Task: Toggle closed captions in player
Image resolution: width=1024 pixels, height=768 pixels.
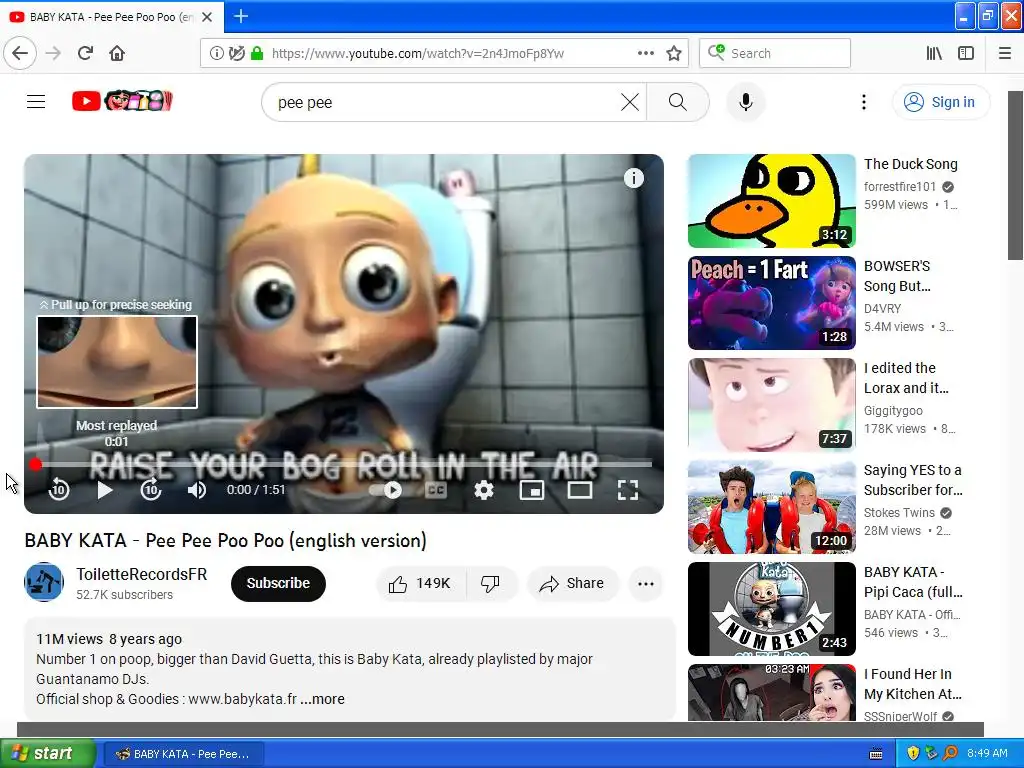Action: pos(436,490)
